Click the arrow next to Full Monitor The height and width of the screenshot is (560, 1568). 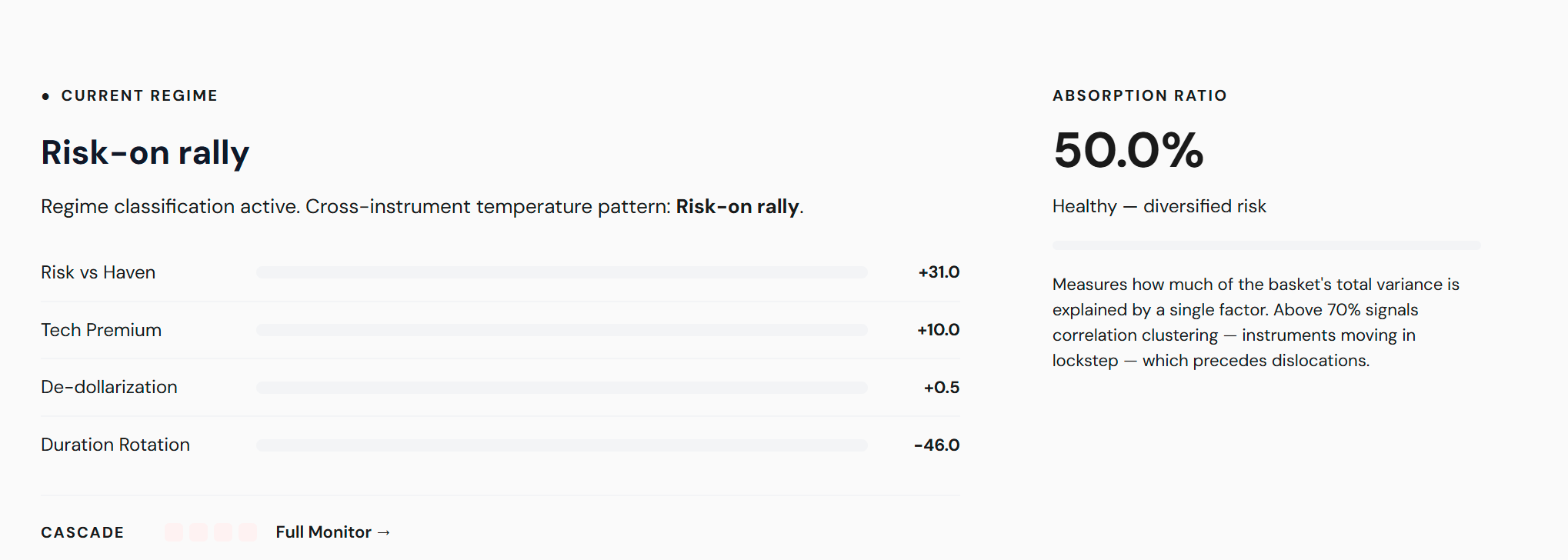pyautogui.click(x=385, y=532)
